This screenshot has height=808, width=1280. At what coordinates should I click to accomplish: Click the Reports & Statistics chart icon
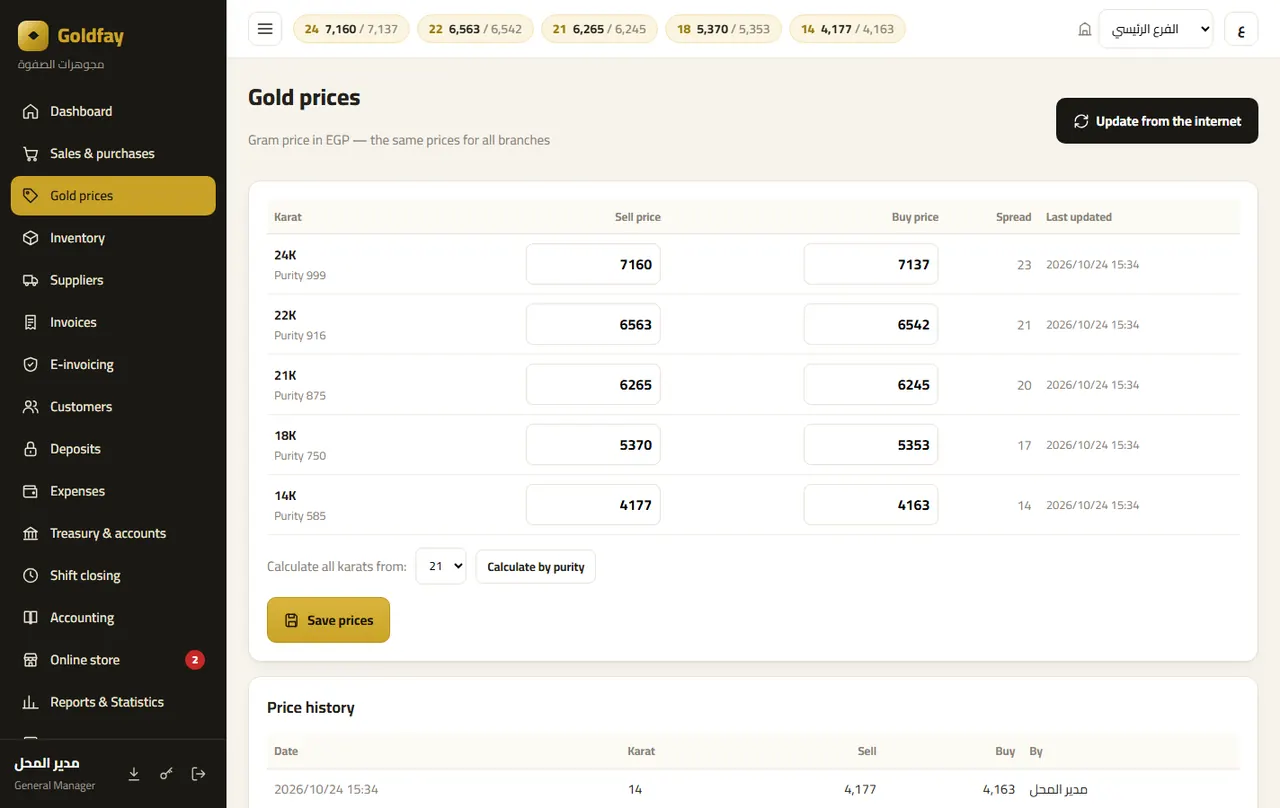[x=31, y=702]
